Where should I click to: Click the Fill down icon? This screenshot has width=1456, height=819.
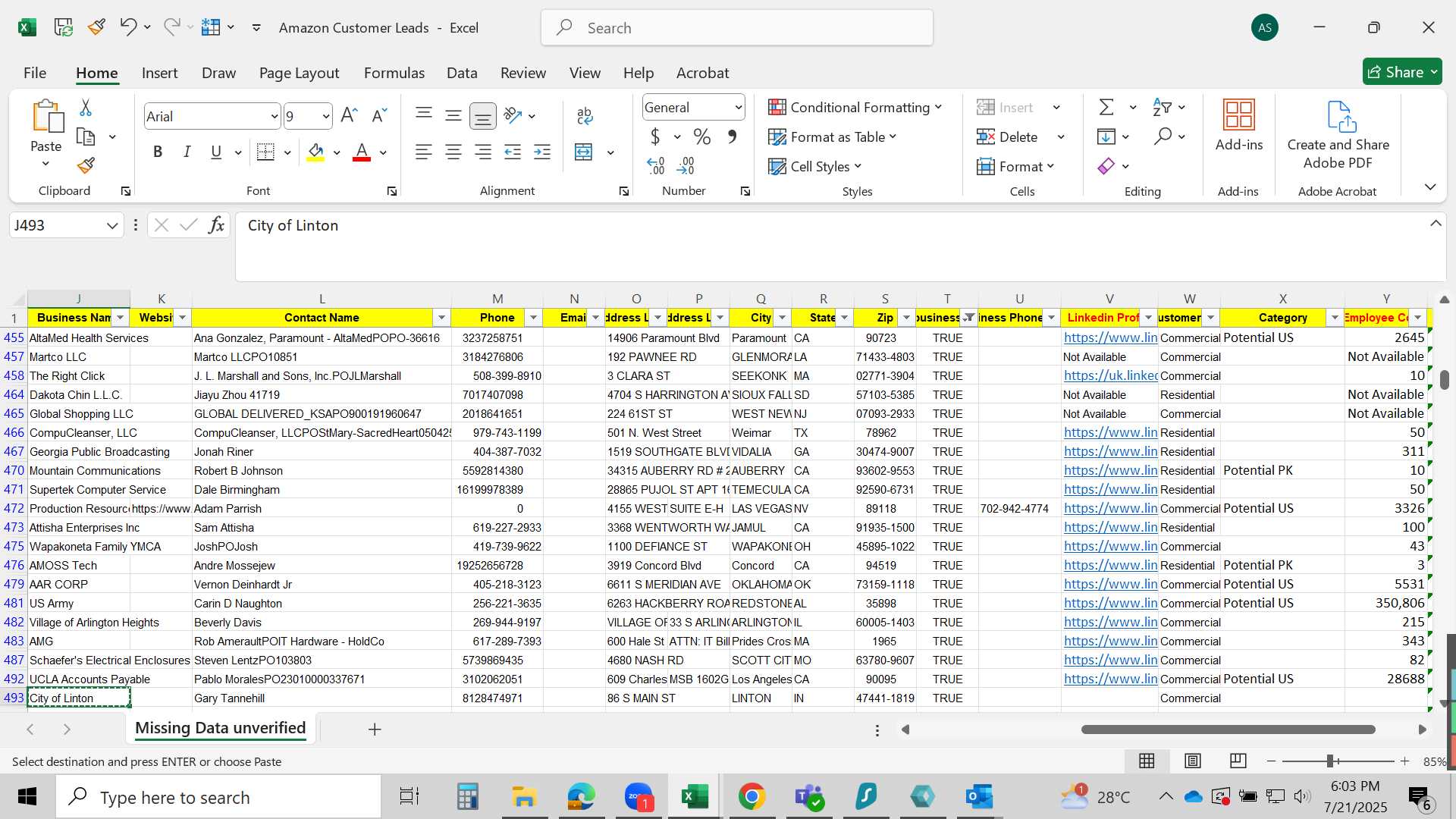1106,136
